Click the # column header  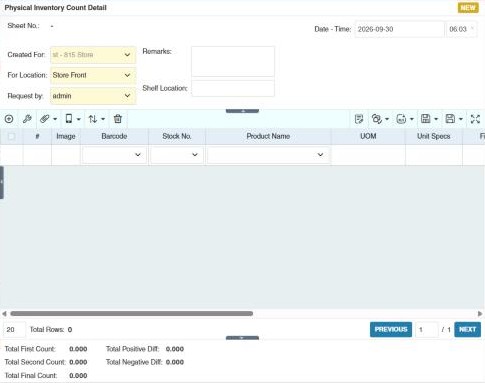(37, 136)
